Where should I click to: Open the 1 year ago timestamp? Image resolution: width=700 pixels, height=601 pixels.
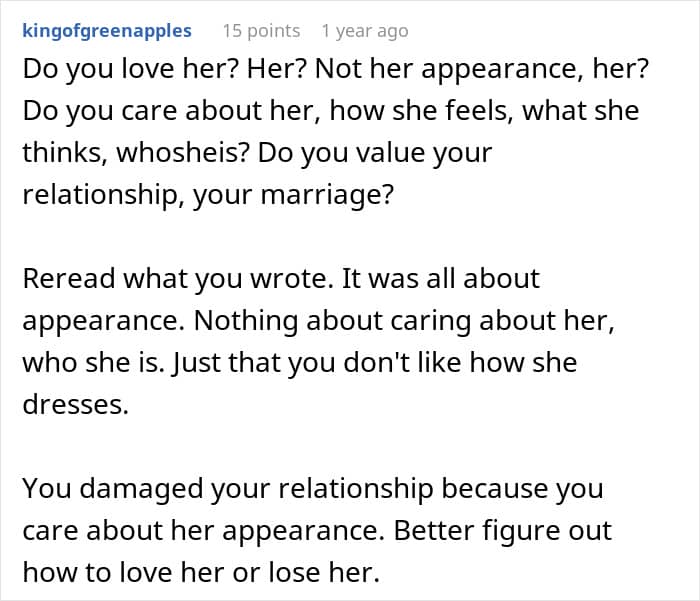[x=365, y=31]
